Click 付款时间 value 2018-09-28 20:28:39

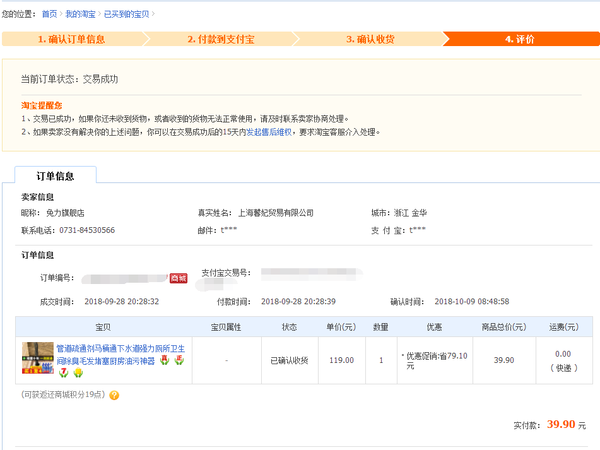(298, 302)
